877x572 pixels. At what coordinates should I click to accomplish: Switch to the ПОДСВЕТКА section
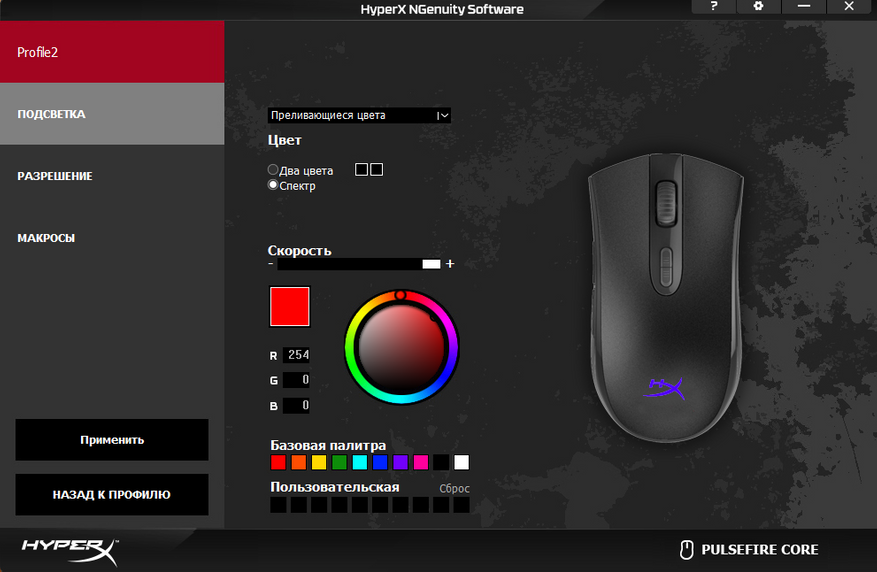112,114
